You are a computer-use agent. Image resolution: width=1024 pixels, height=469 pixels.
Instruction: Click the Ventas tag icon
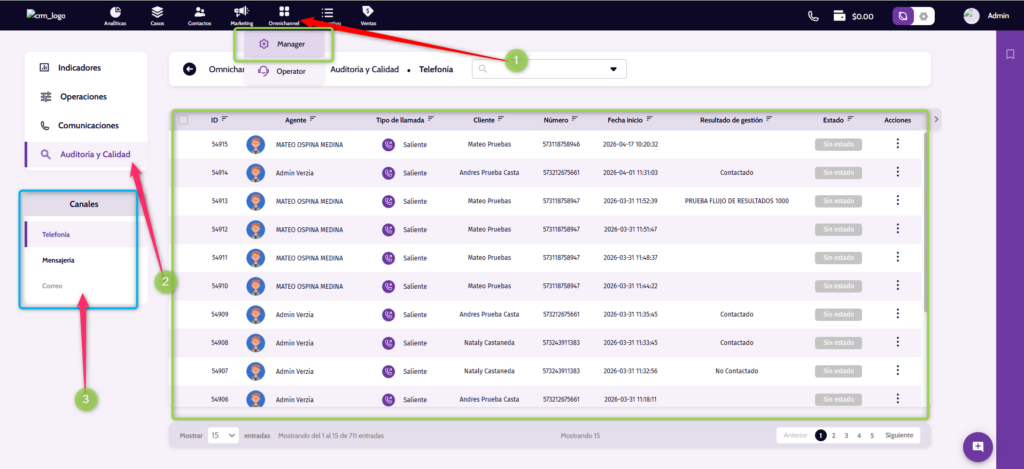[x=368, y=13]
